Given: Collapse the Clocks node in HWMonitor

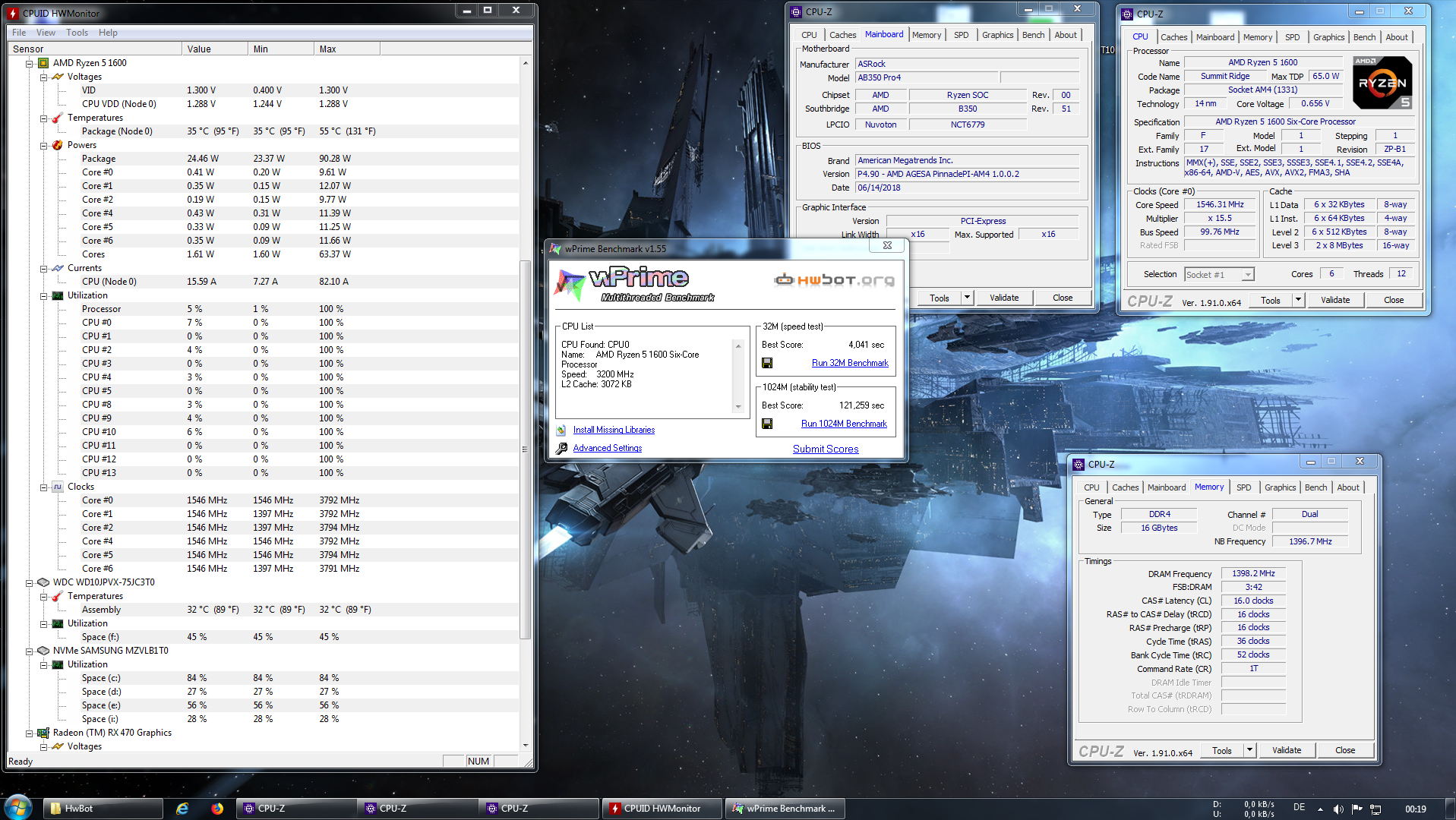Looking at the screenshot, I should click(x=44, y=487).
